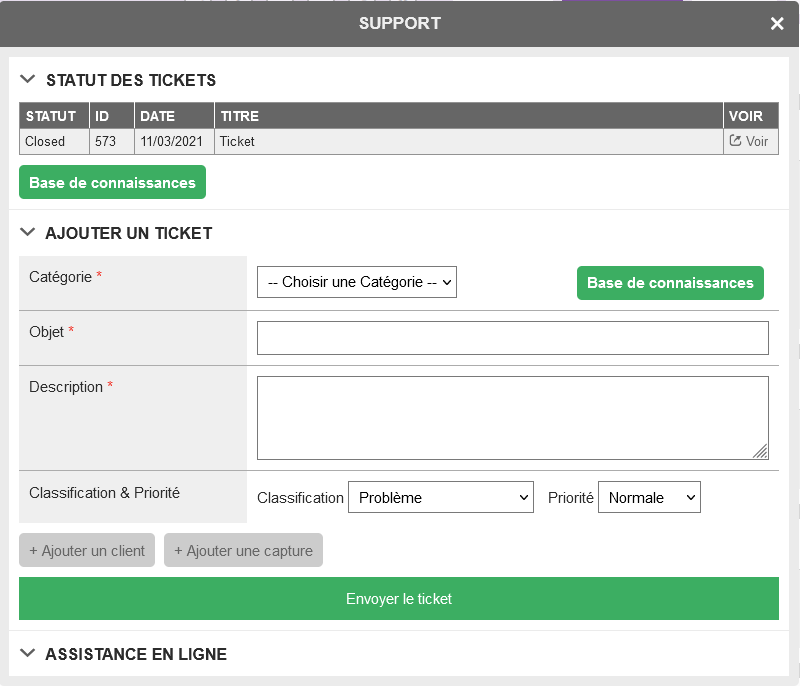Expand the Assistance en ligne section chevron
This screenshot has height=686, width=800.
28,653
